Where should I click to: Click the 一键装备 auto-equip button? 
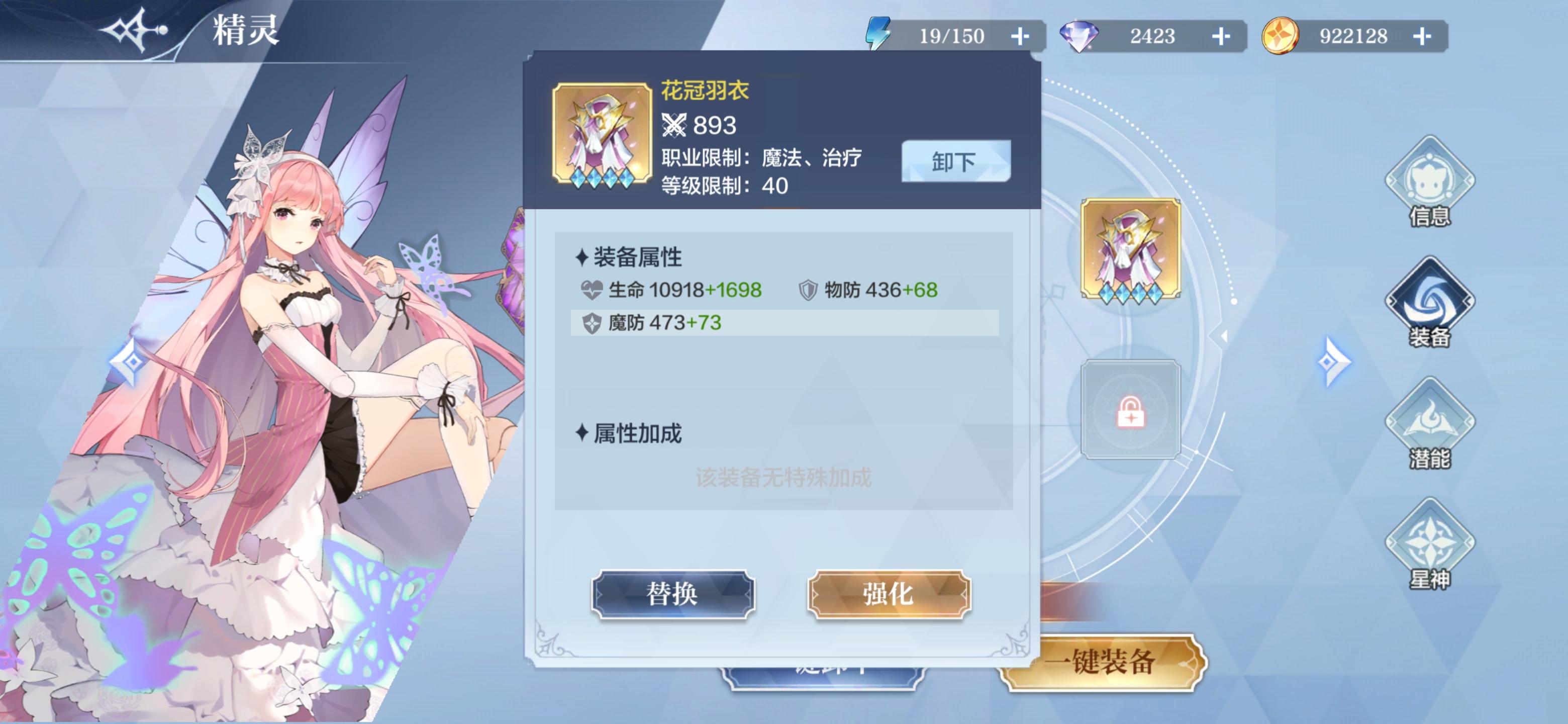[1101, 661]
